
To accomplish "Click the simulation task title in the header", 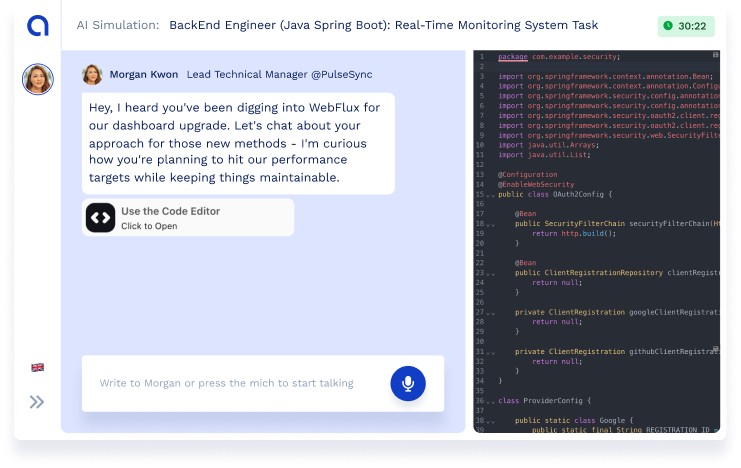I will pos(383,25).
